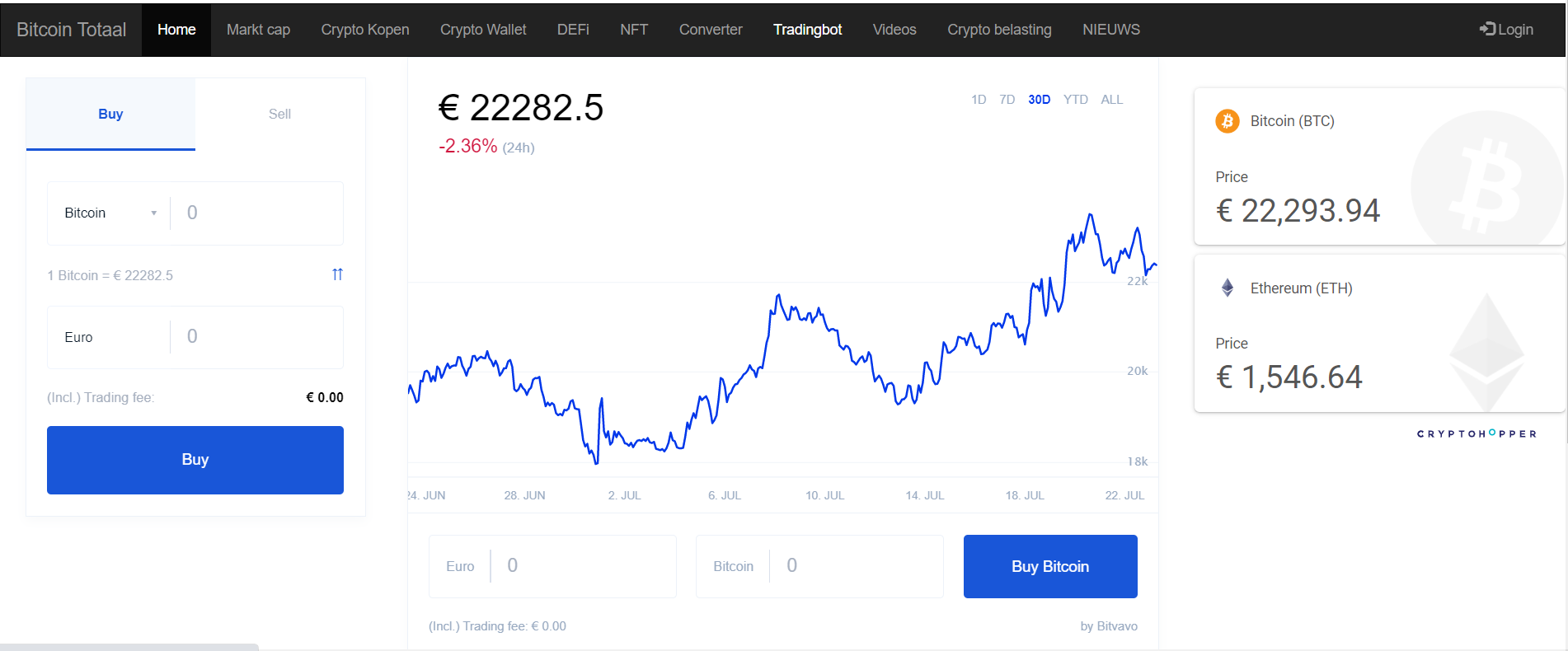Click the Bitcoin Totaal brand link

tap(71, 30)
